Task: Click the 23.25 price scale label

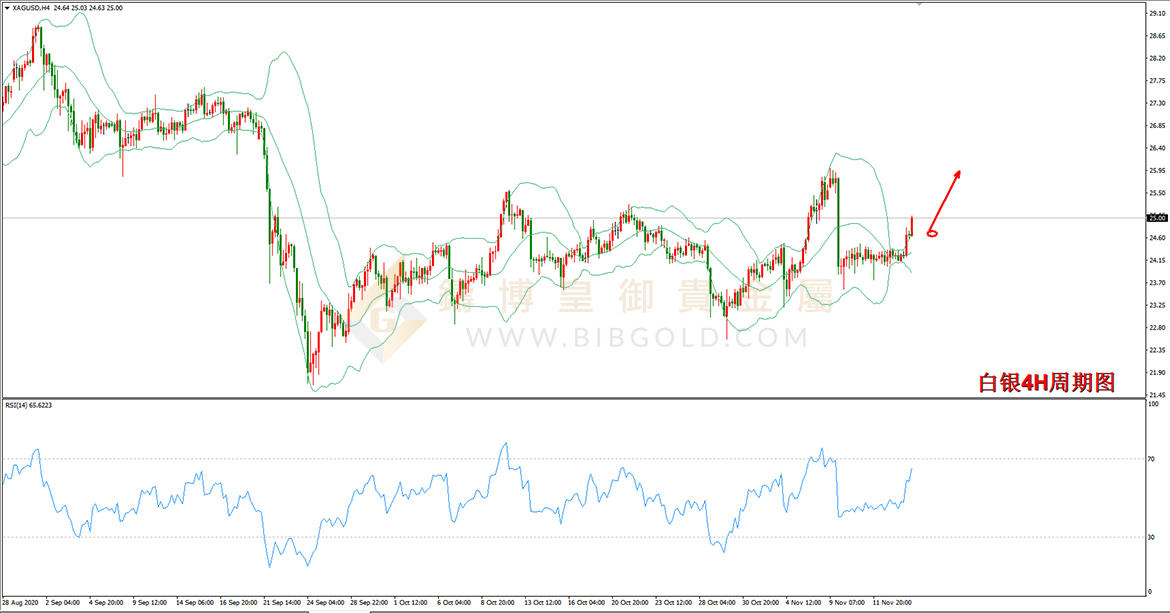Action: point(1157,305)
